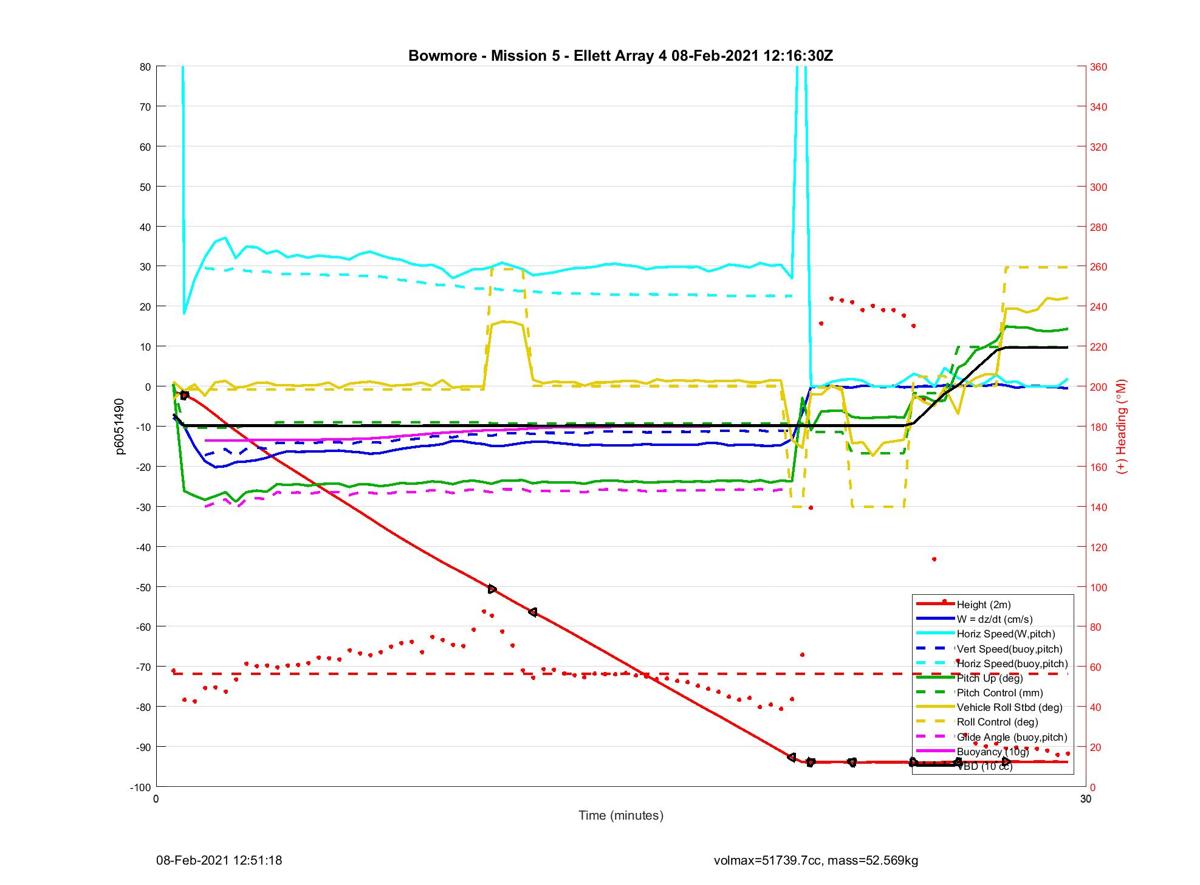Select 'Vert Speed(buoy,pitch)' legend entry
Image resolution: width=1200 pixels, height=885 pixels.
click(x=1010, y=649)
